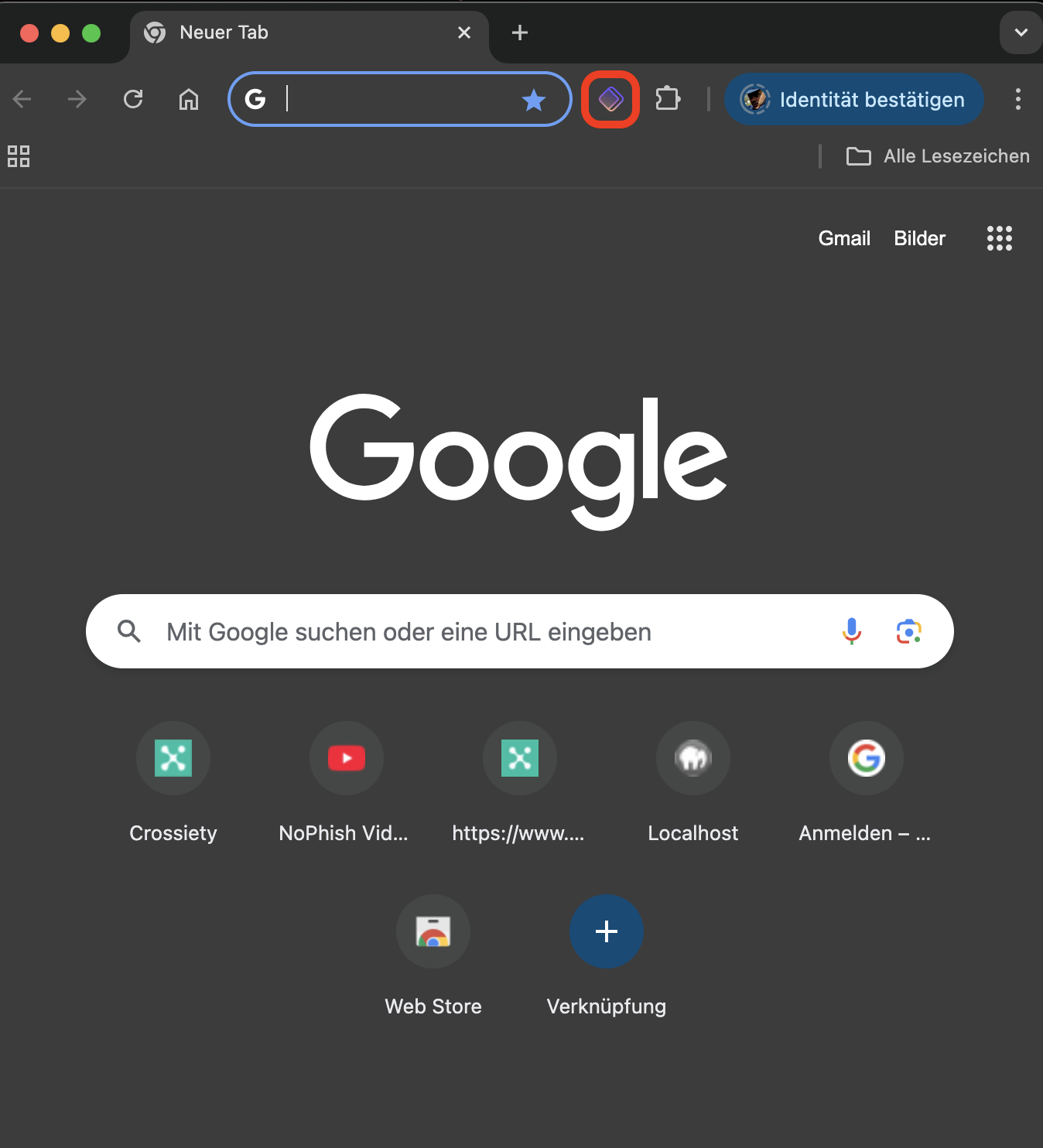
Task: Click the bookmark star in the address bar
Action: [534, 100]
